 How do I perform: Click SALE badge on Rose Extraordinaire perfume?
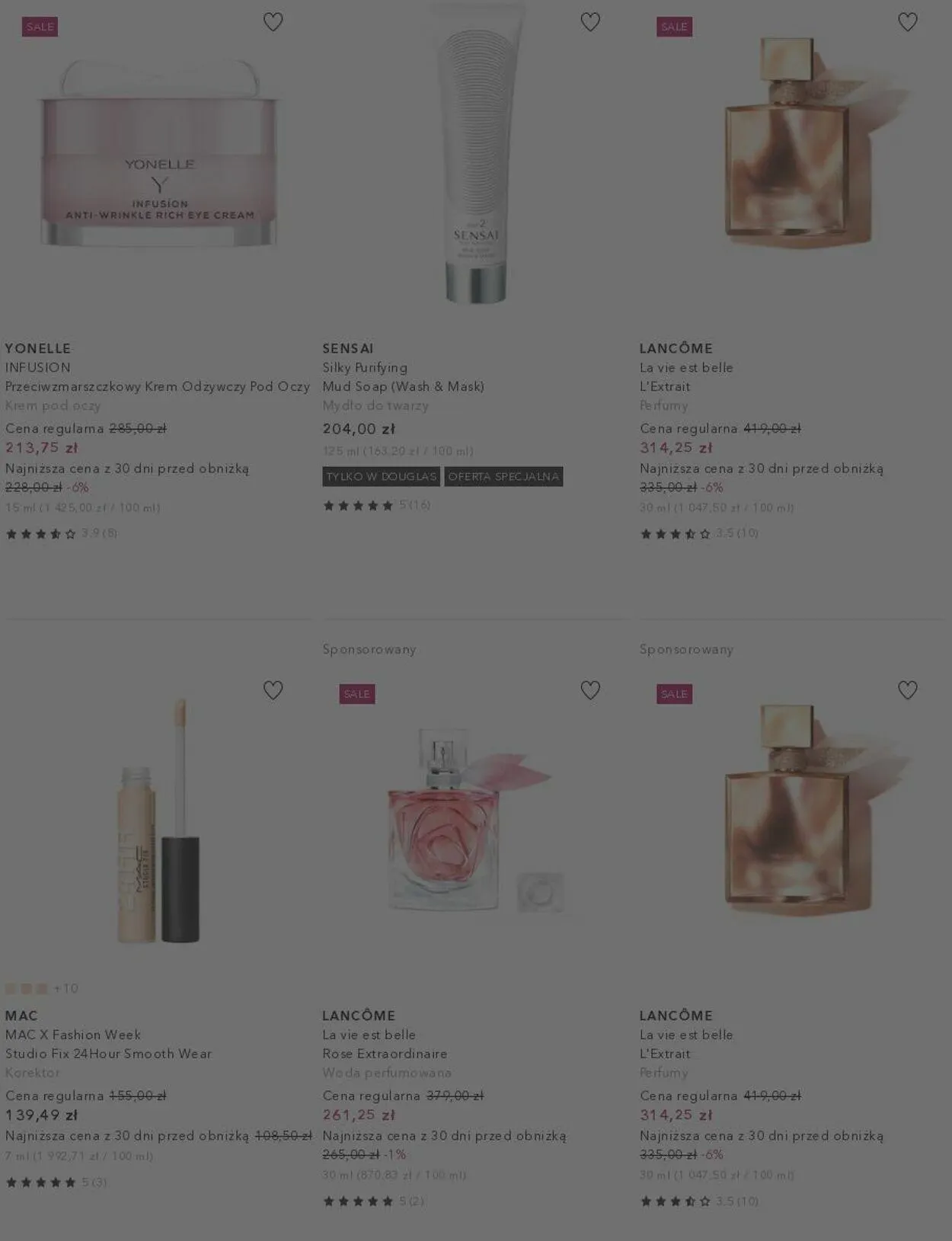(357, 694)
